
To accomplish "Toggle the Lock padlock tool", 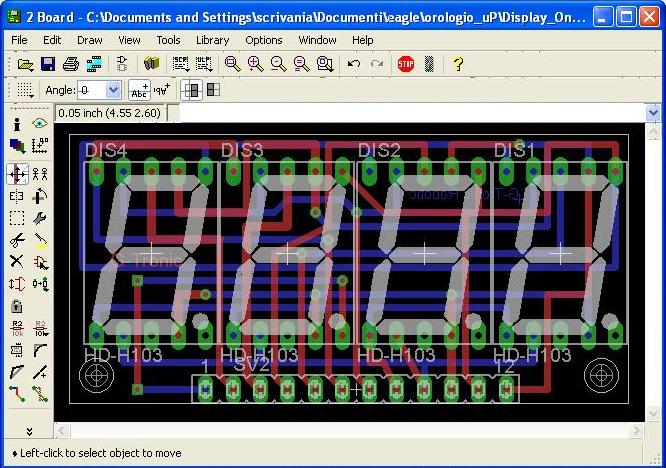I will [x=17, y=306].
